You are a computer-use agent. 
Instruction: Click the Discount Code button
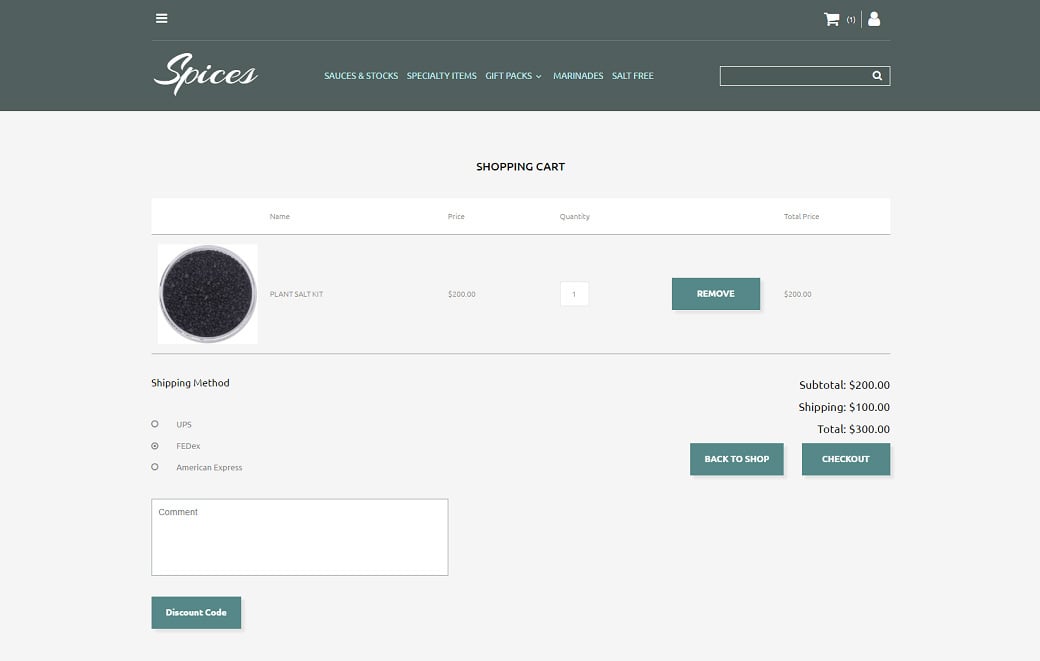pos(196,612)
